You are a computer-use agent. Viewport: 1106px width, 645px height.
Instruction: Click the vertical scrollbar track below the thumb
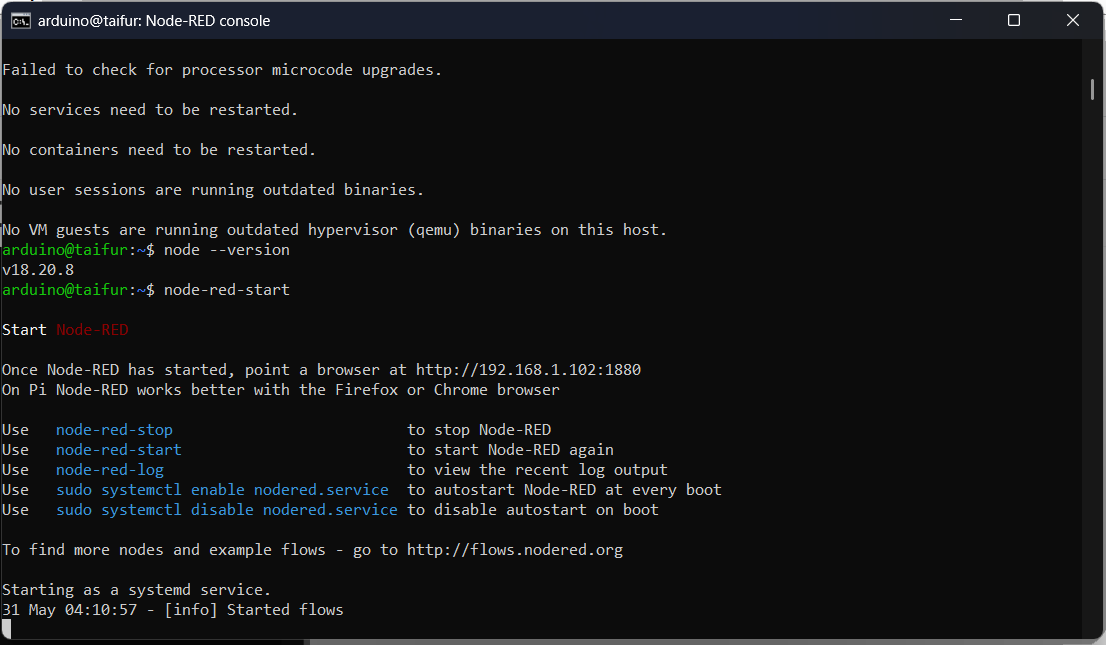coord(1092,367)
